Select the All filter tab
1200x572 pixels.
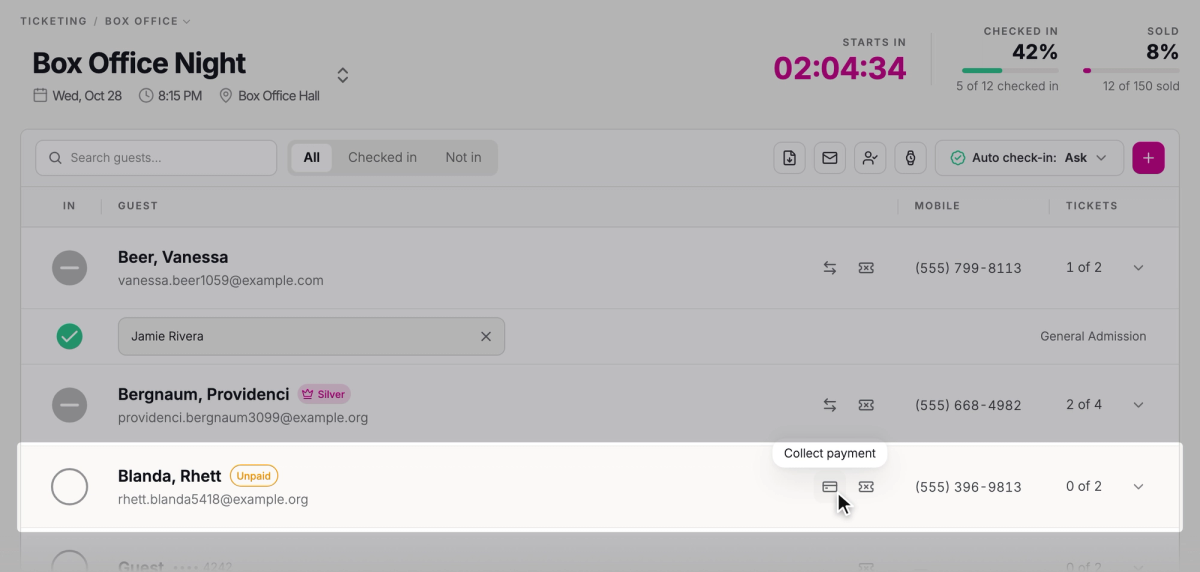click(x=312, y=158)
